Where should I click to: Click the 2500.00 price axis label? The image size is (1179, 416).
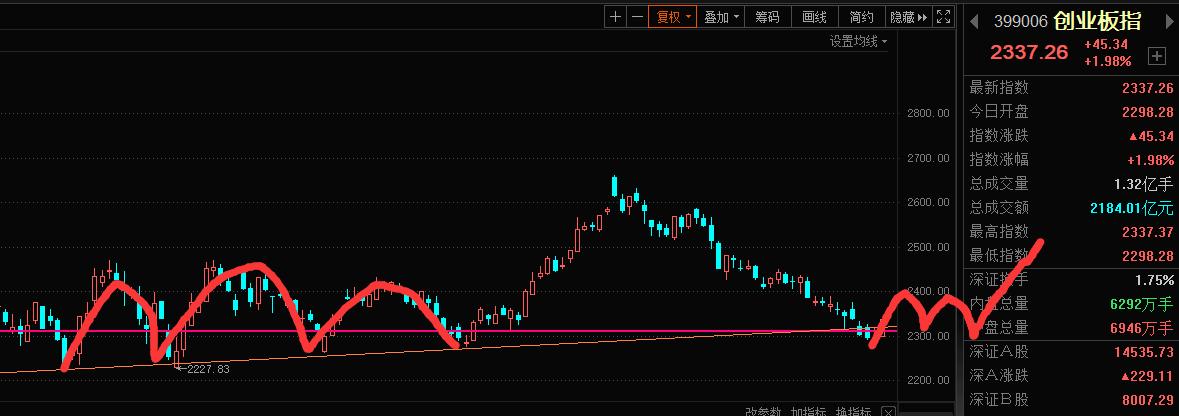click(x=929, y=247)
